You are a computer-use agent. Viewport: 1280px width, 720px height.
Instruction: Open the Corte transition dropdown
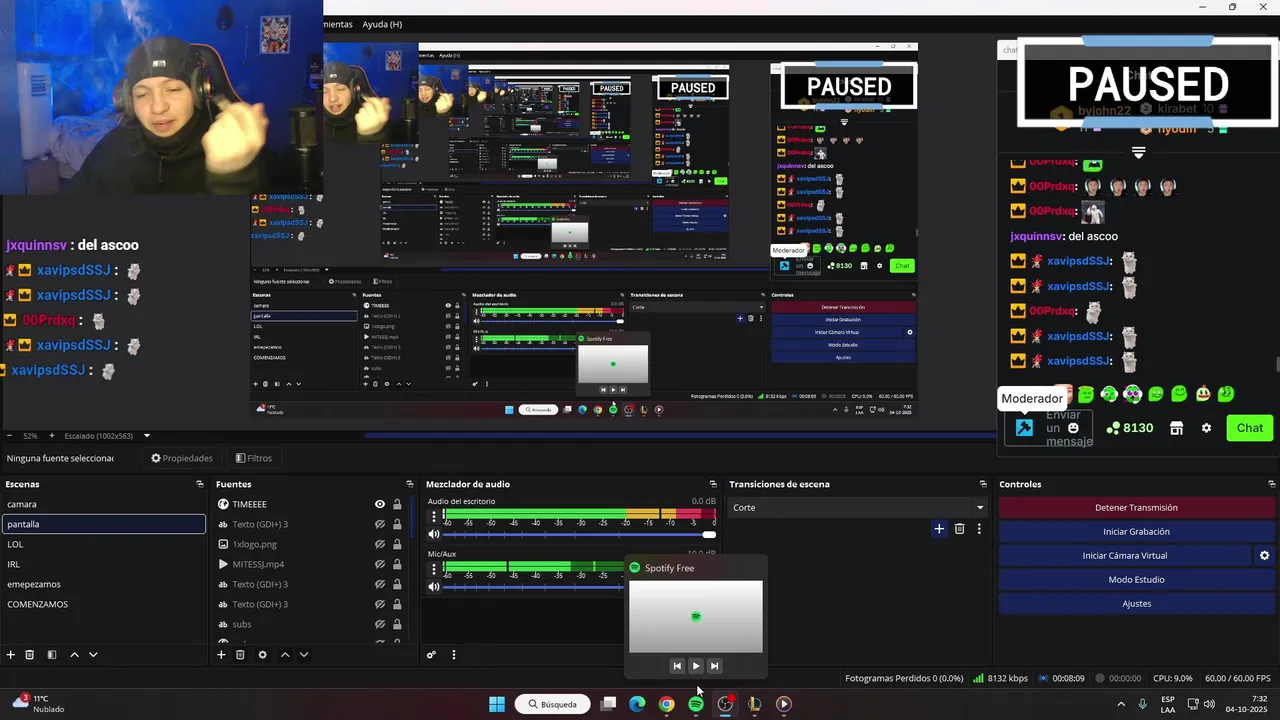858,508
